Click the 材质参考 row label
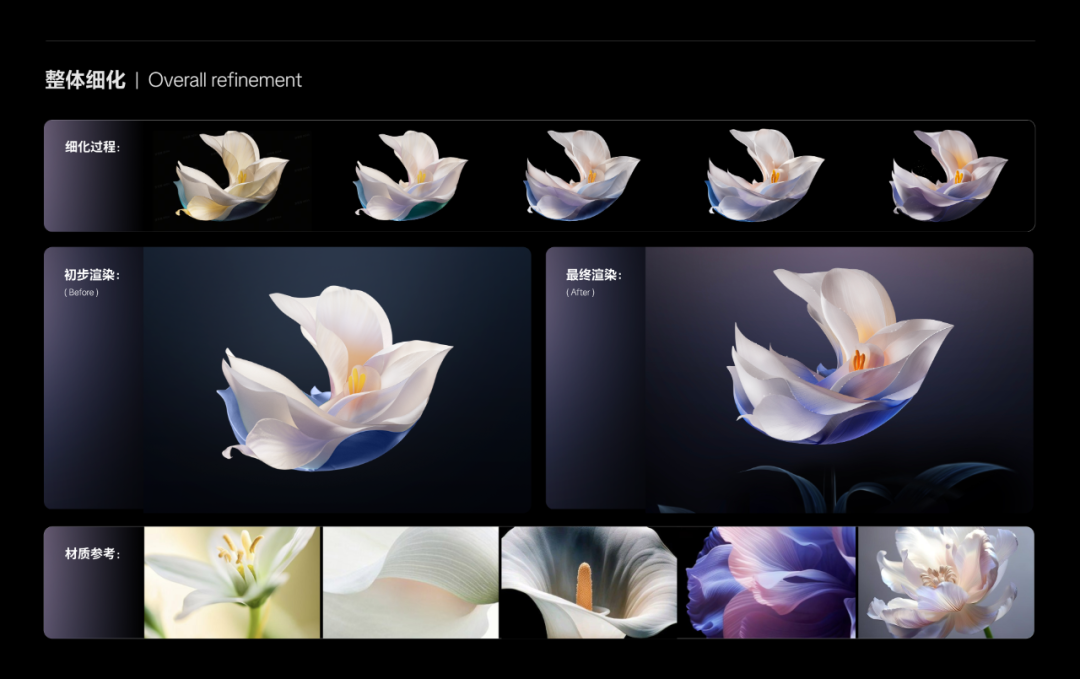Viewport: 1080px width, 679px height. click(93, 554)
